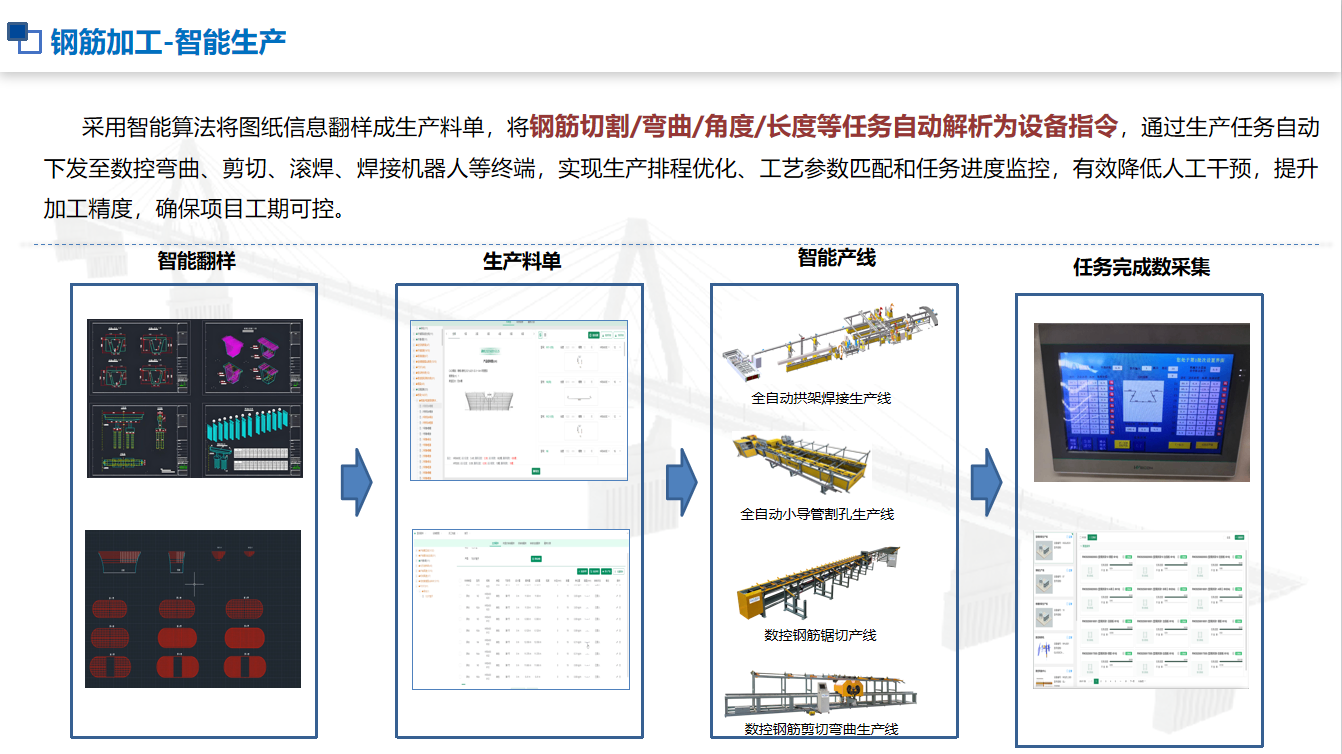Open the pier elevation CAD drawing panel
Viewport: 1342px width, 754px height.
(138, 440)
